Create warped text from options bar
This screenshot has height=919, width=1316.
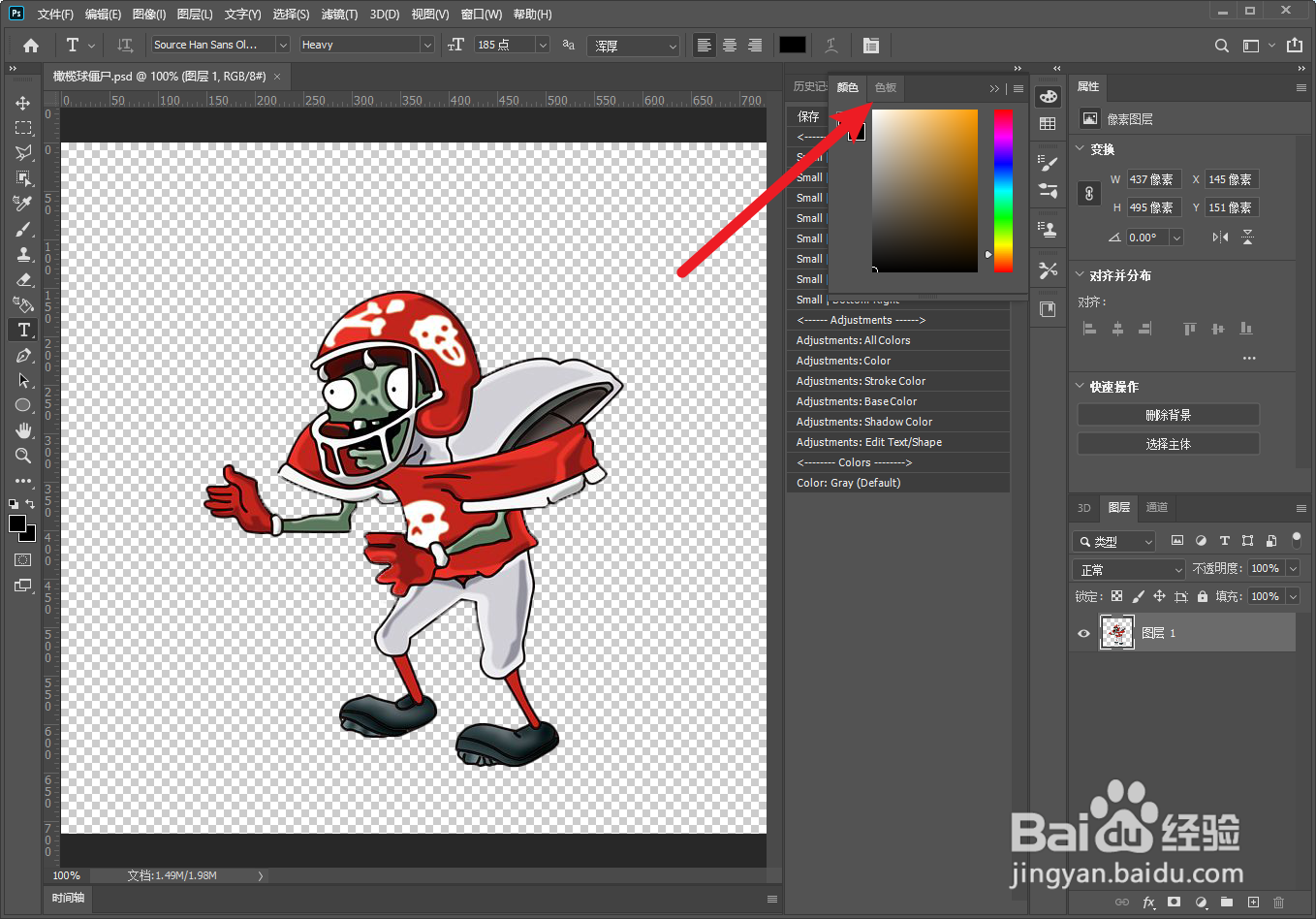point(831,46)
